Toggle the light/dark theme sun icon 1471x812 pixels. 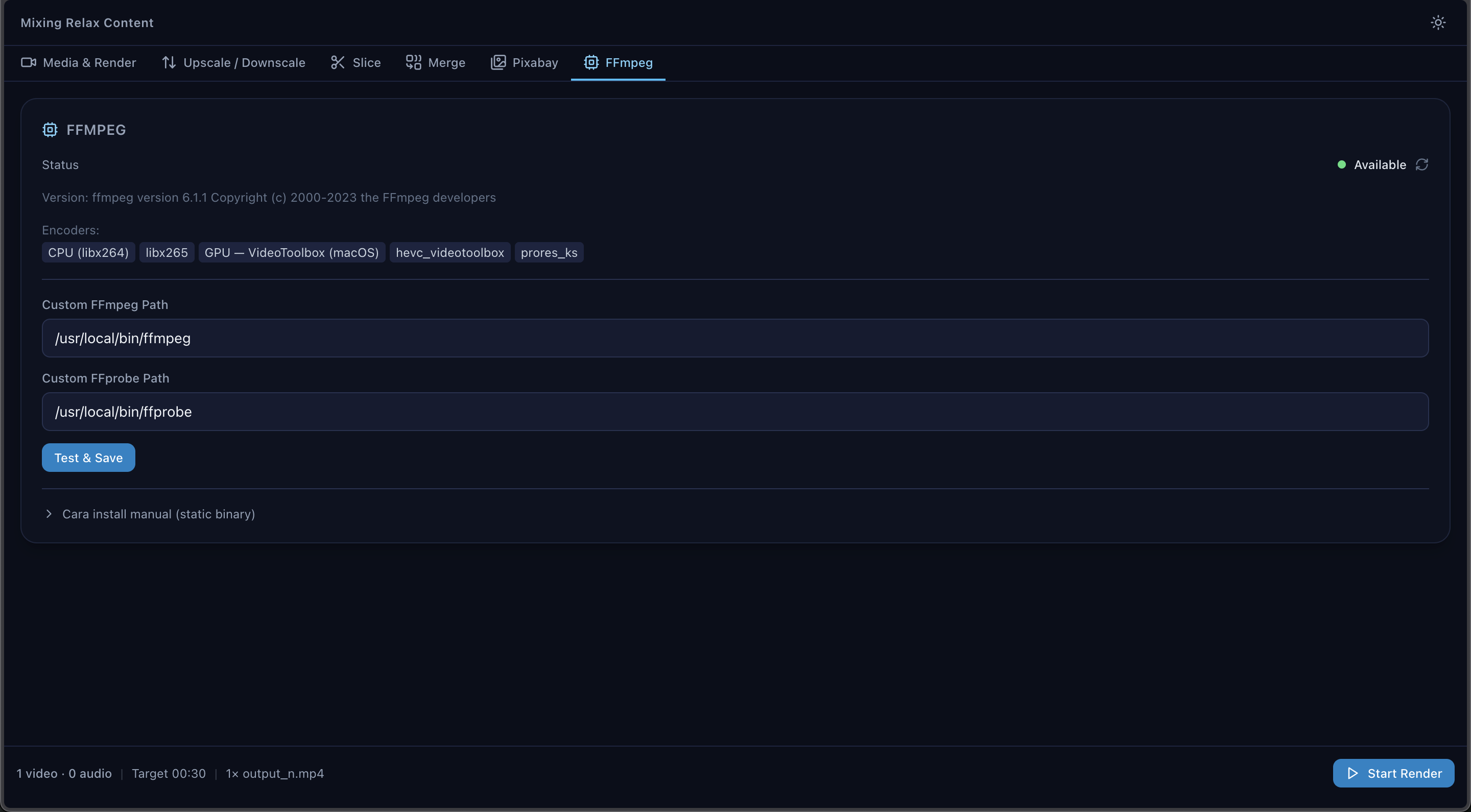point(1438,22)
